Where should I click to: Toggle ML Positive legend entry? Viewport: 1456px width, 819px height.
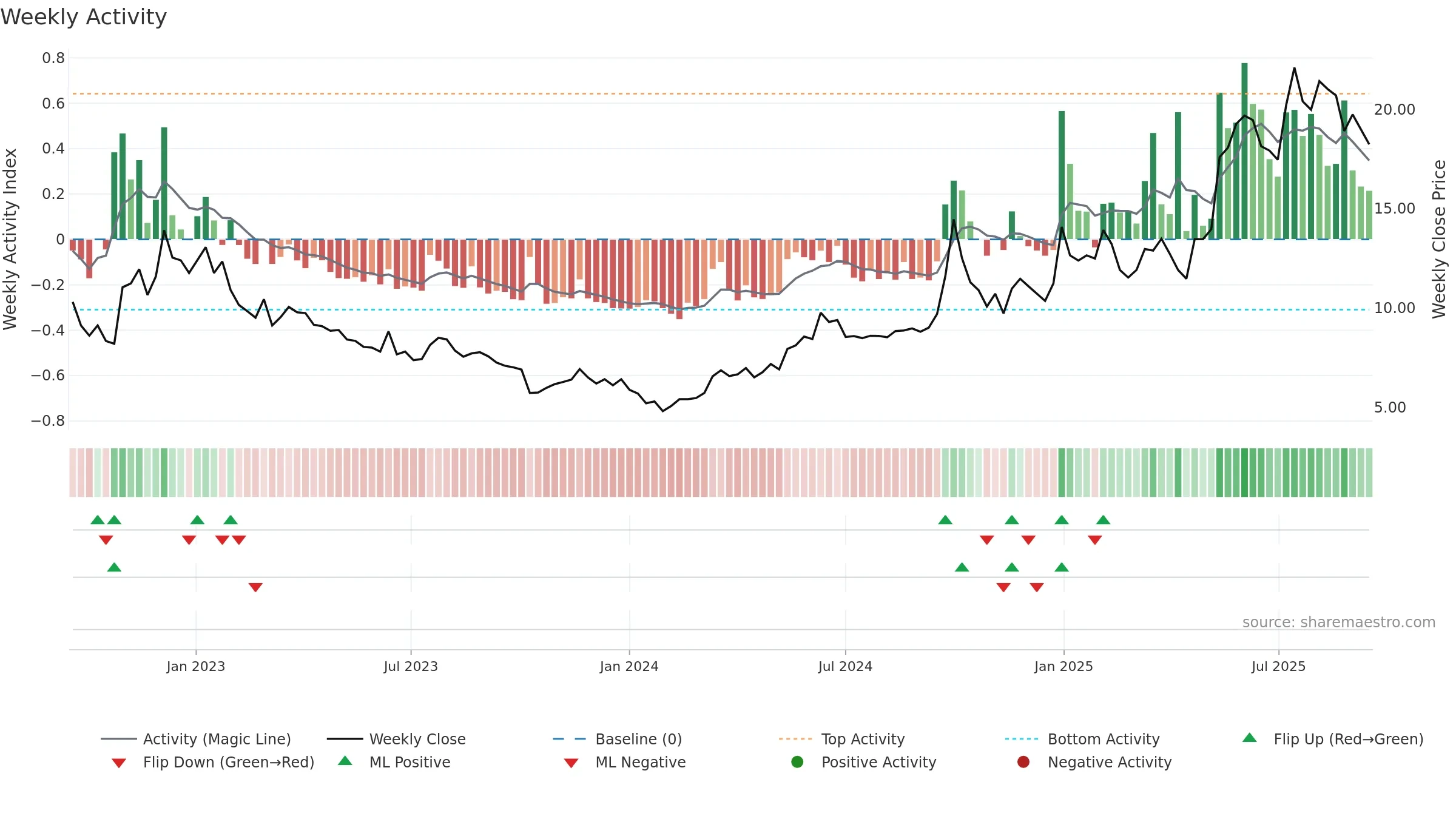(394, 762)
